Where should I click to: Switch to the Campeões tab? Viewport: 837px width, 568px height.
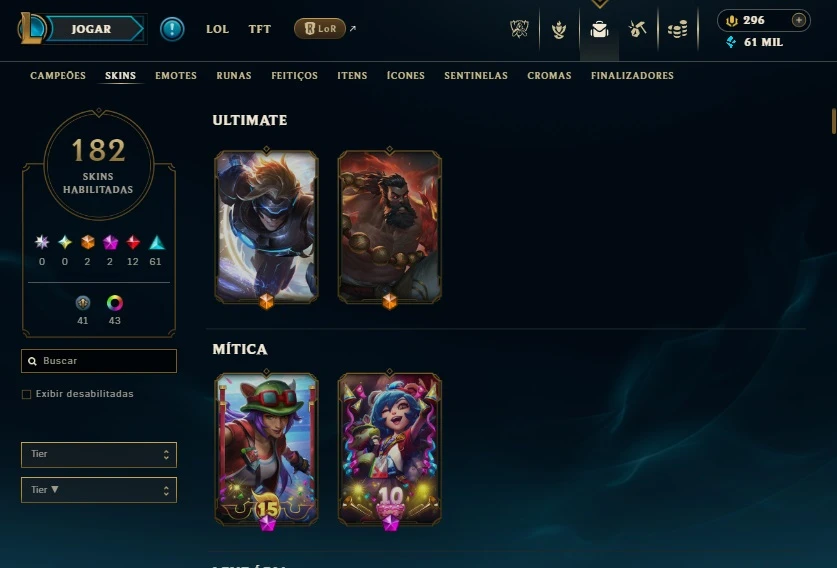[58, 75]
